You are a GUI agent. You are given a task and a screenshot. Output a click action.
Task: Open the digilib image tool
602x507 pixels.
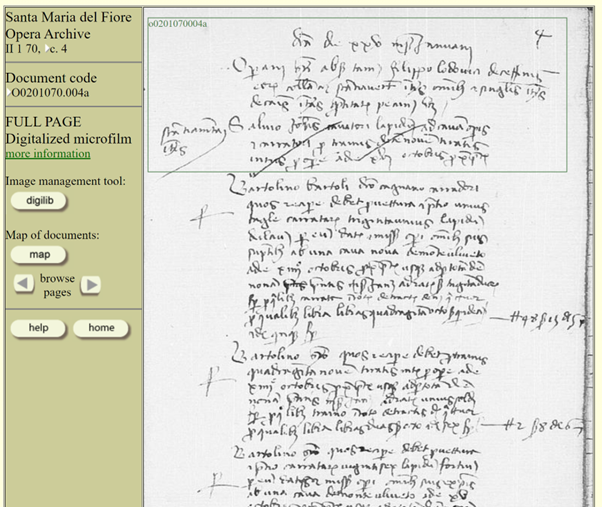[39, 201]
